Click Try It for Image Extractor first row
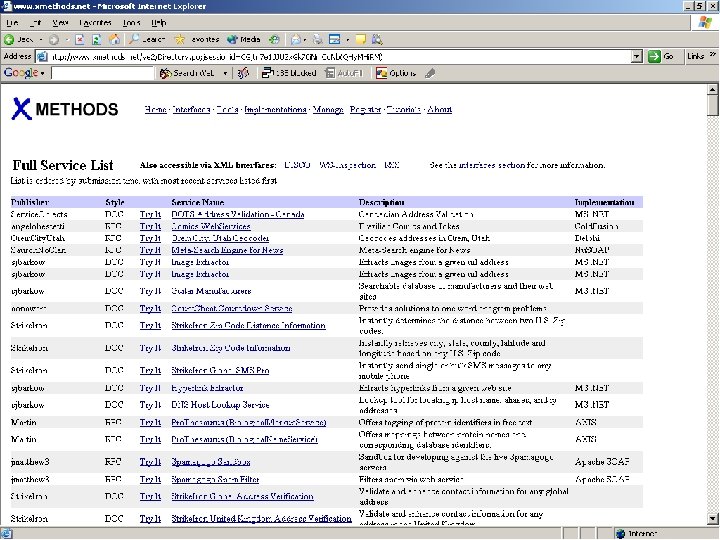 click(x=150, y=262)
